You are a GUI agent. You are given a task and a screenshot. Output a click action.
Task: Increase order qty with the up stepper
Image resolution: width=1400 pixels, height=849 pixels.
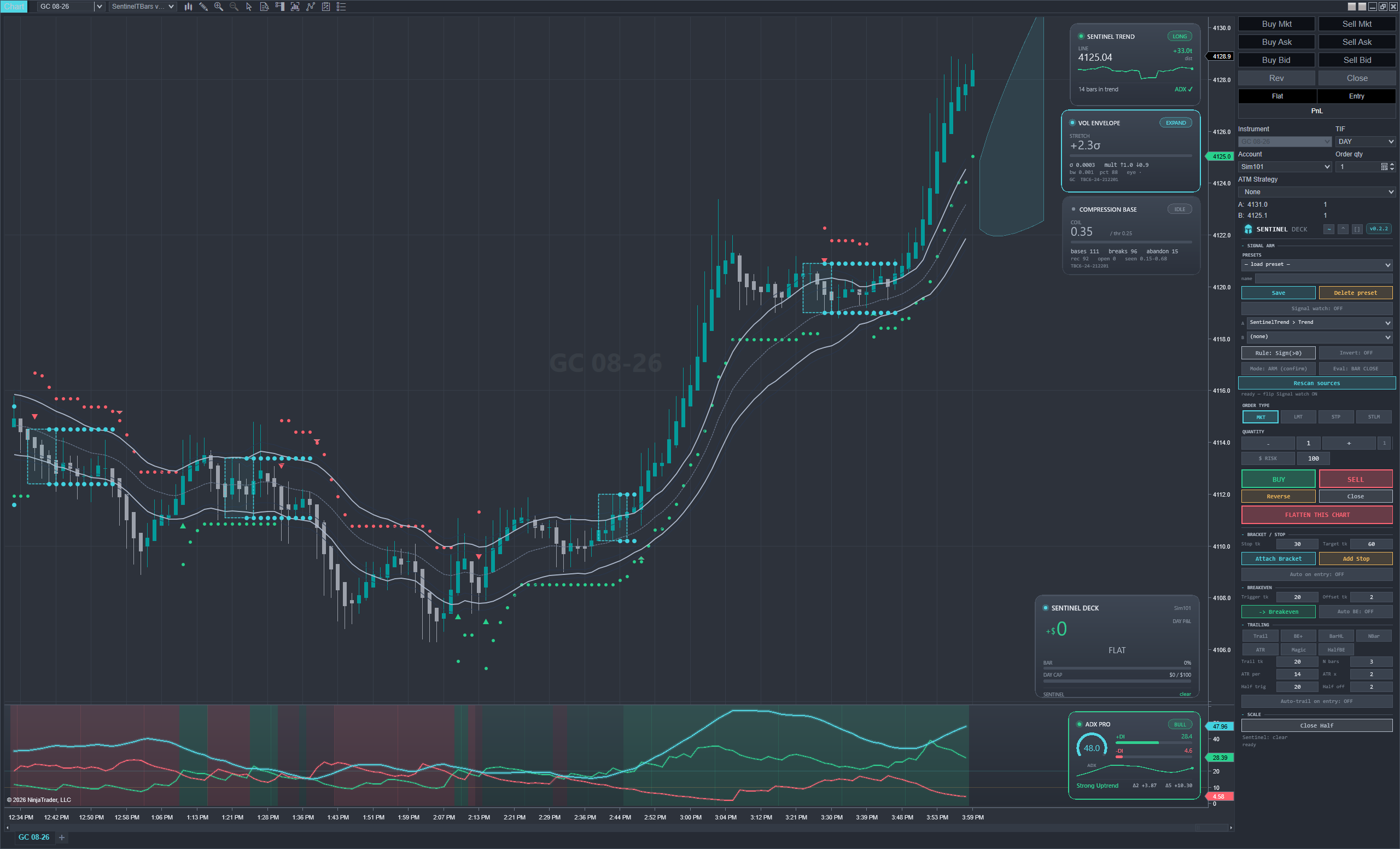point(1392,164)
